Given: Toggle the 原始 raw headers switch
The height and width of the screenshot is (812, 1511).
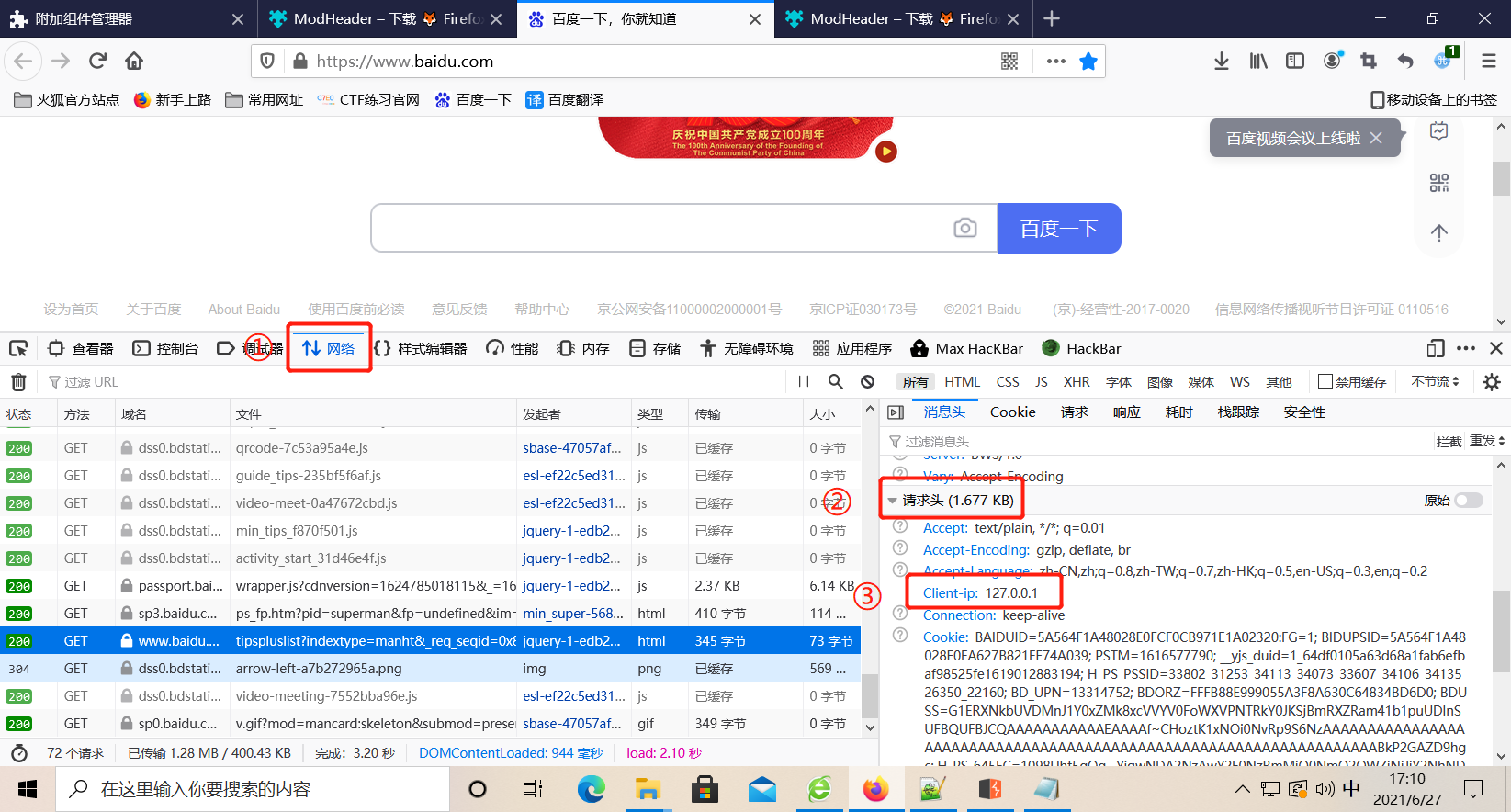Looking at the screenshot, I should click(1469, 501).
